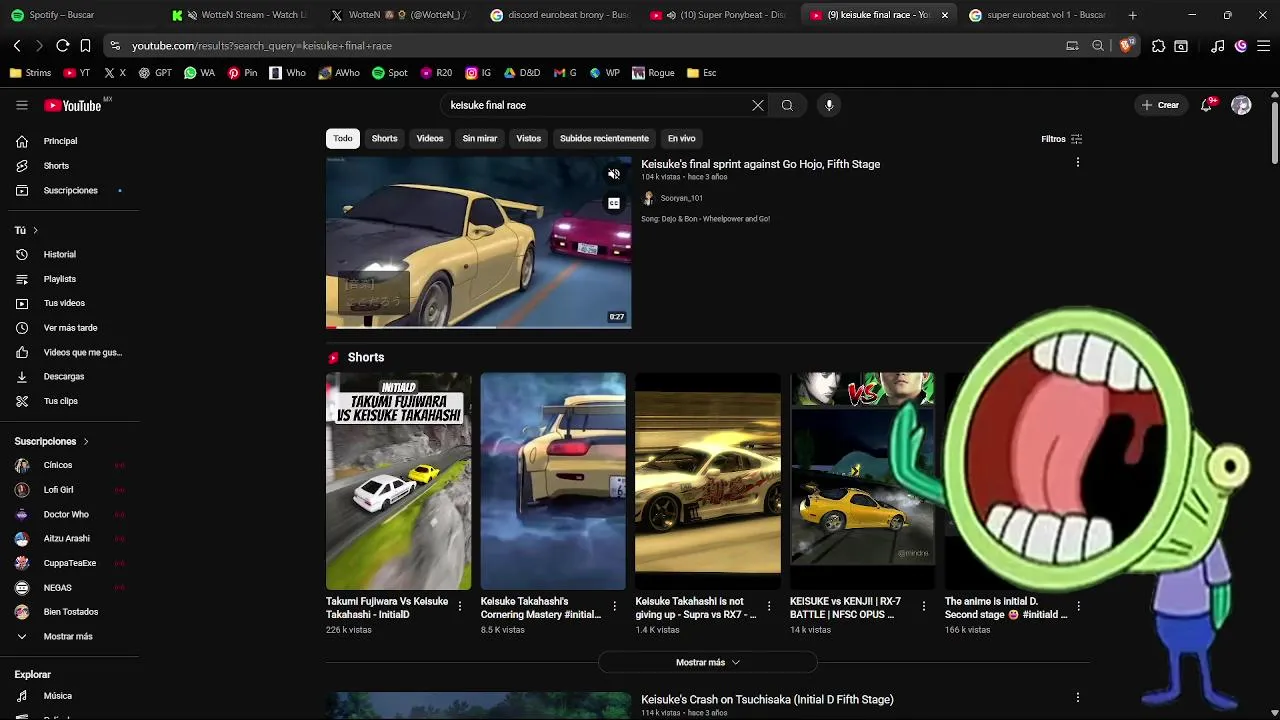Open Brave Shields icon
The image size is (1280, 720).
click(1127, 45)
